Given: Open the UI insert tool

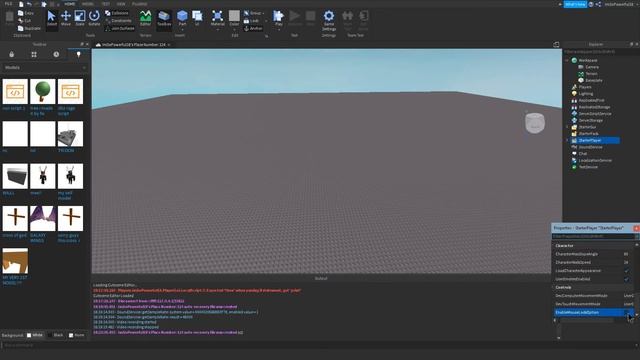Looking at the screenshot, I should tap(197, 19).
